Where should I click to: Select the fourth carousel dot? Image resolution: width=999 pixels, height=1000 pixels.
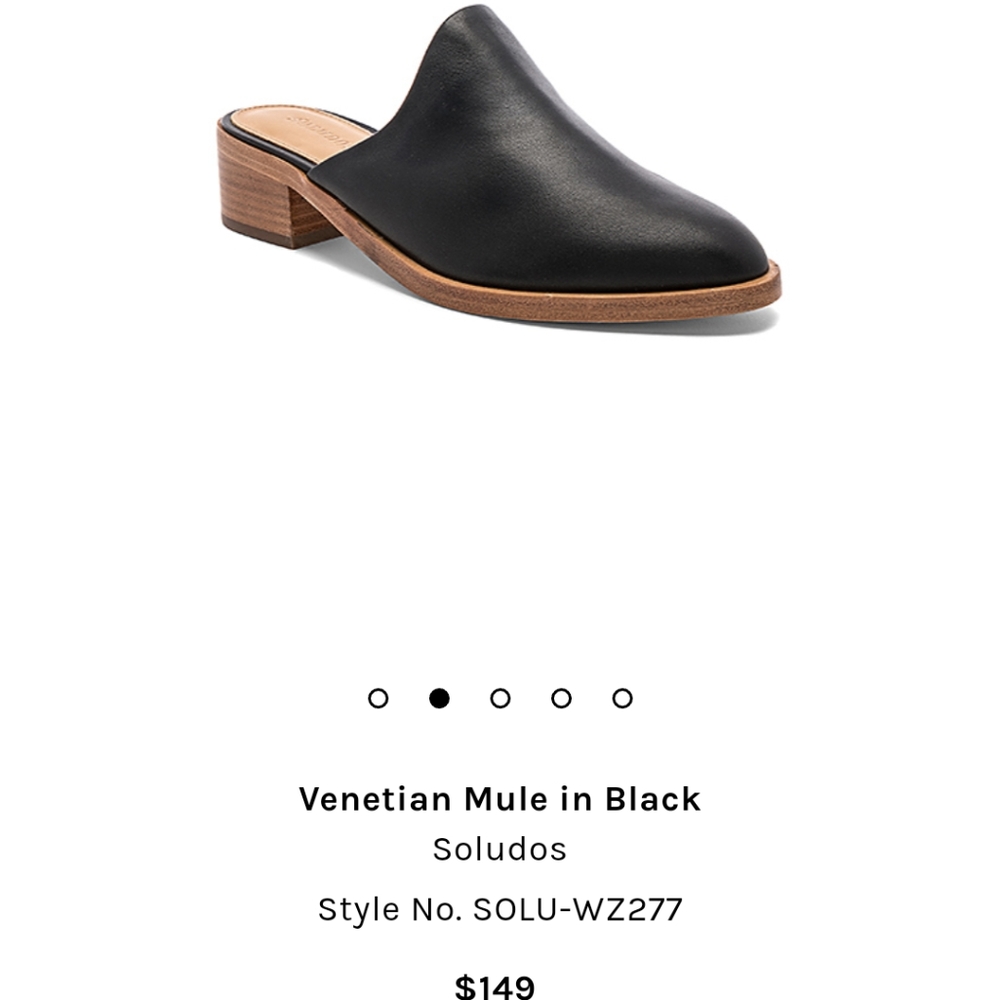pyautogui.click(x=561, y=697)
